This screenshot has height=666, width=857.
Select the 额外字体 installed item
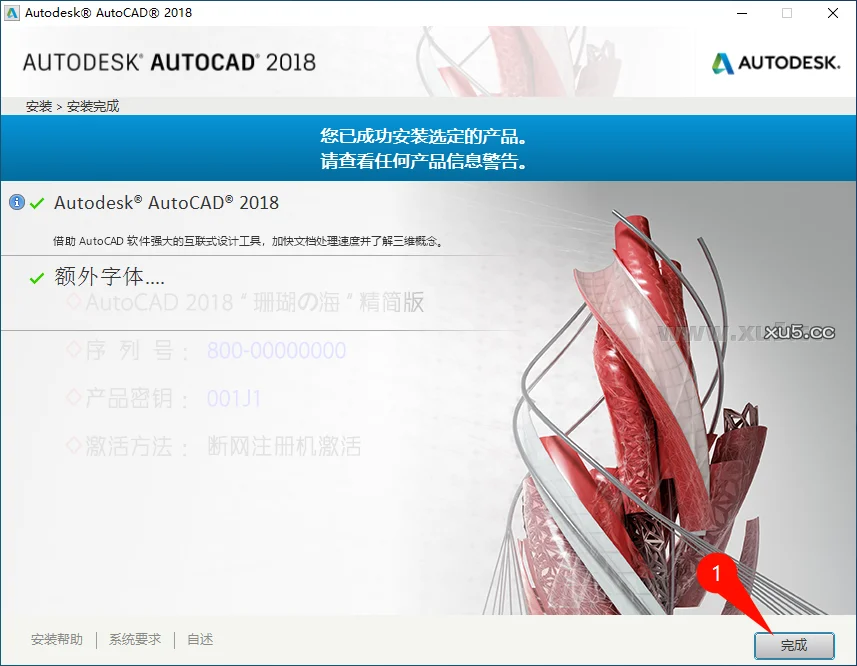click(109, 278)
